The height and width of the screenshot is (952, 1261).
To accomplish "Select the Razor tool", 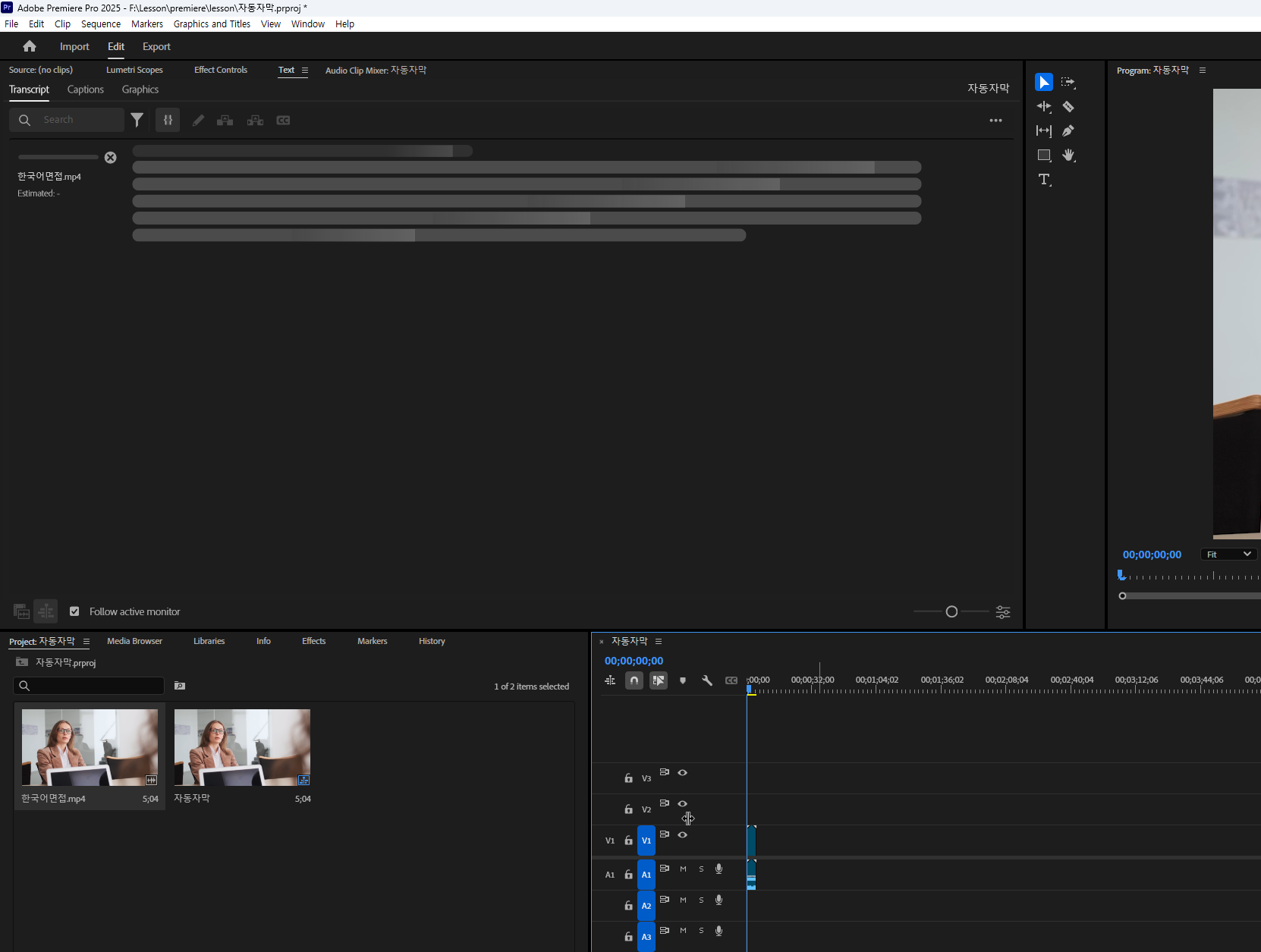I will pyautogui.click(x=1068, y=107).
